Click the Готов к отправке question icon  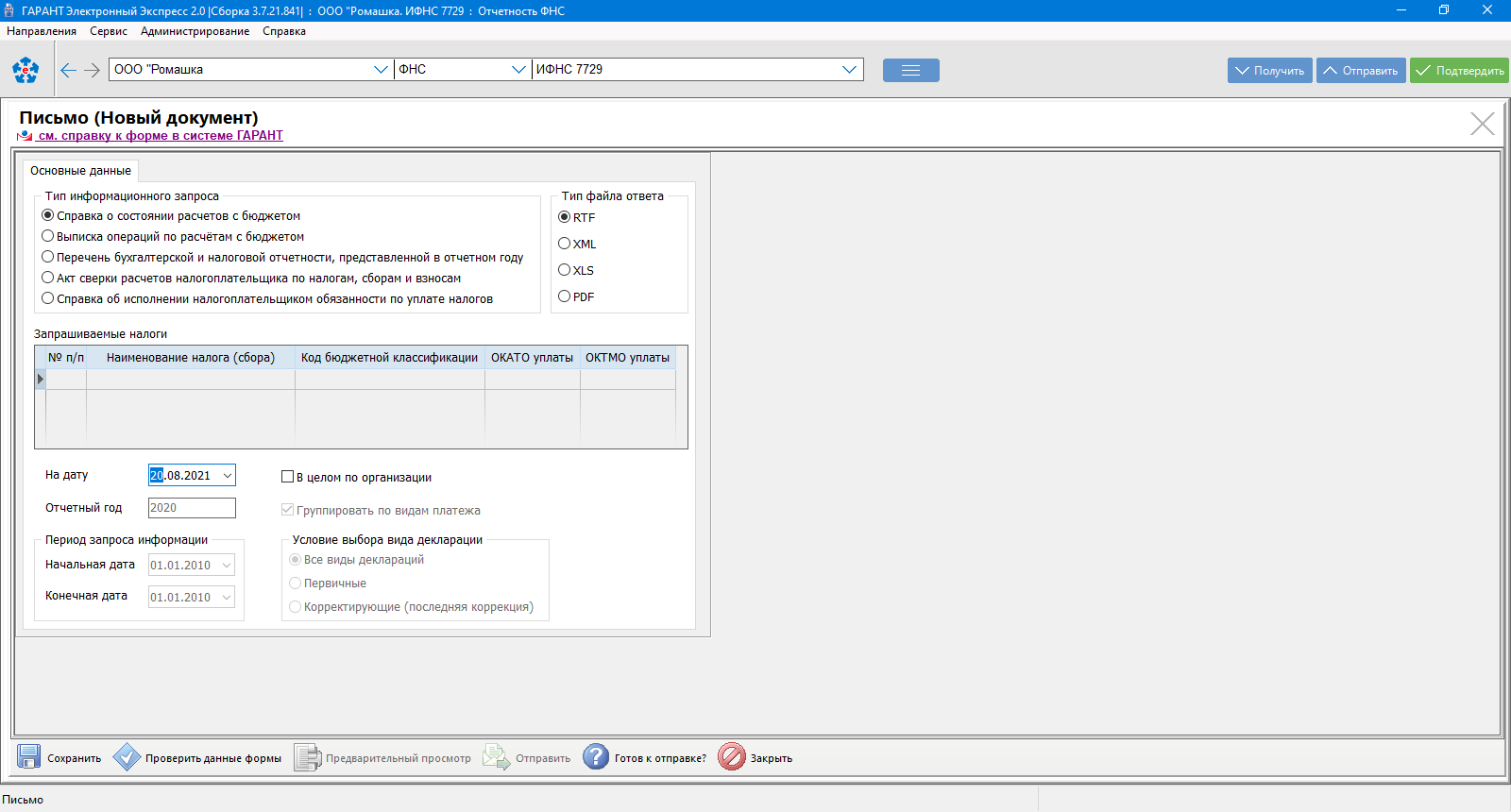596,757
